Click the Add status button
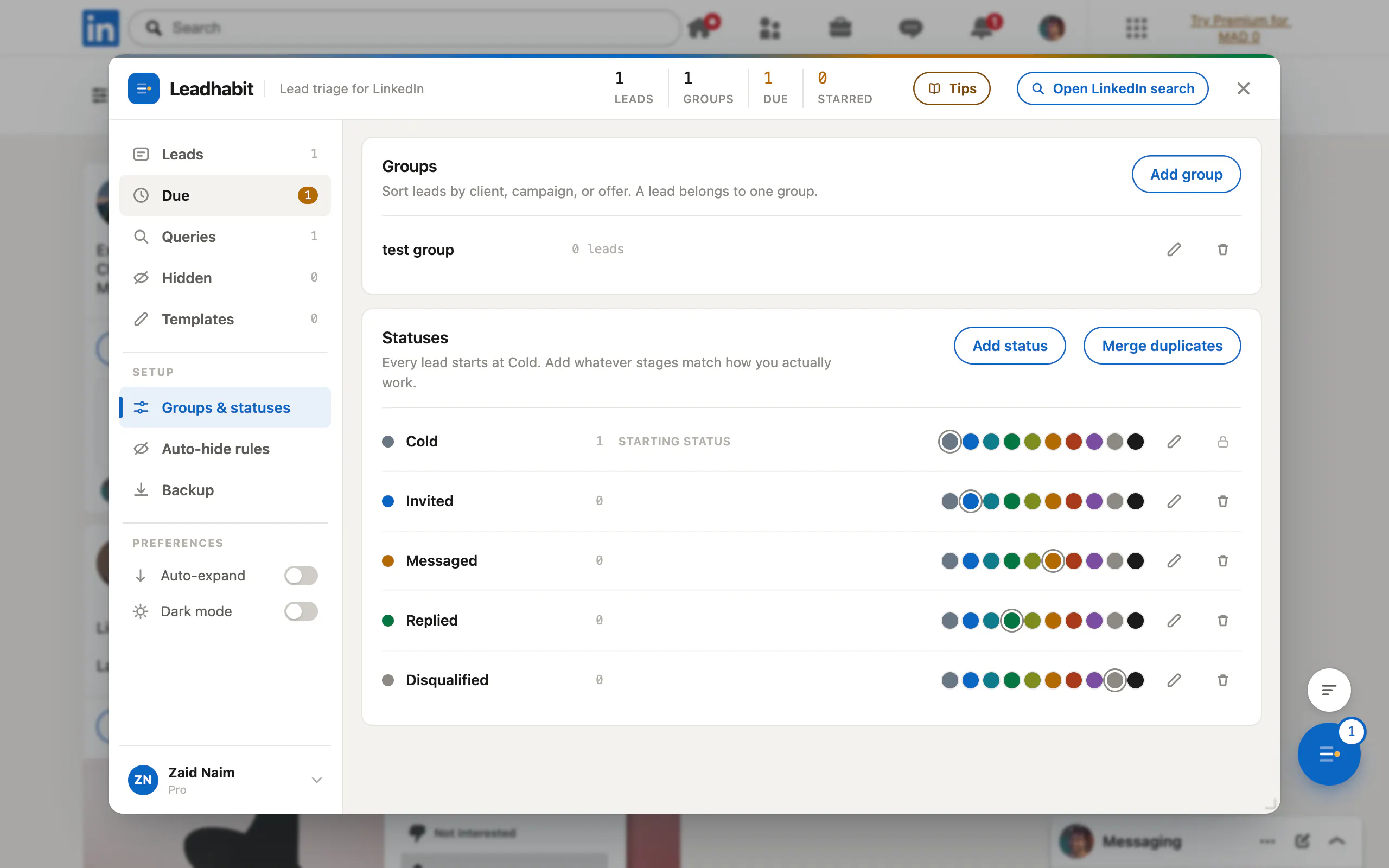The image size is (1389, 868). pyautogui.click(x=1010, y=346)
